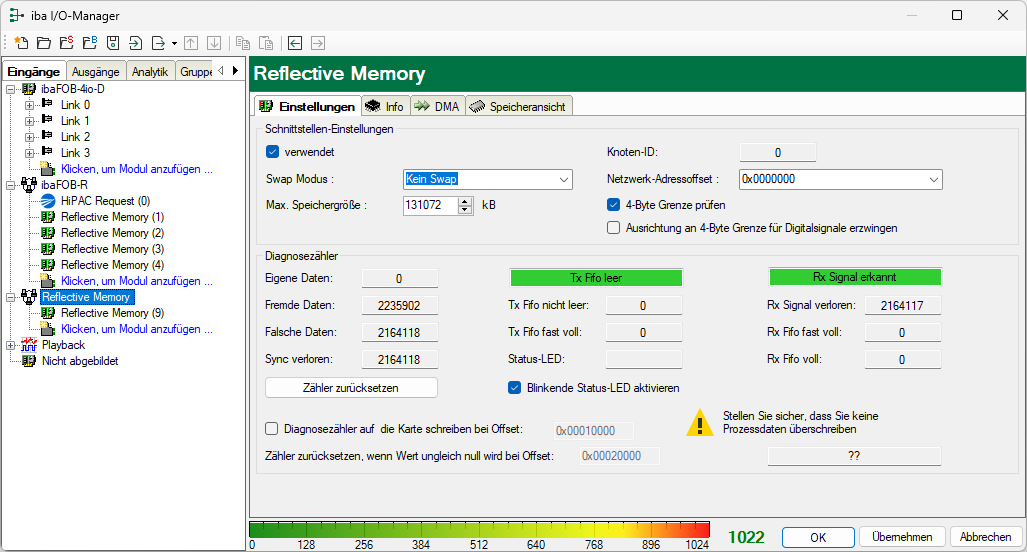1027x552 pixels.
Task: Click the colored signal usage bar
Action: (479, 530)
